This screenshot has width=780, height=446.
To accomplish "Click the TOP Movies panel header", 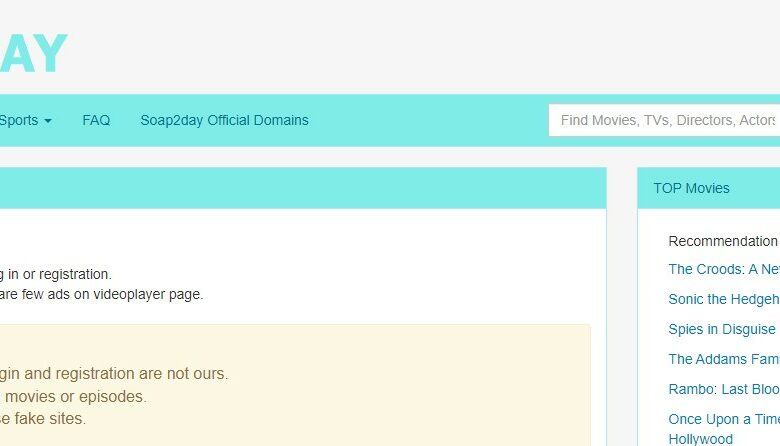I will click(708, 188).
